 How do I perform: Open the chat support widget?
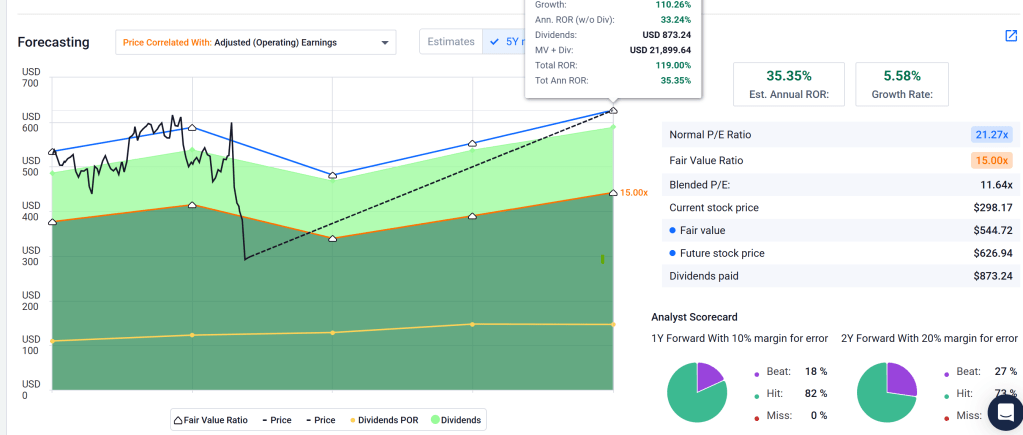[1006, 412]
